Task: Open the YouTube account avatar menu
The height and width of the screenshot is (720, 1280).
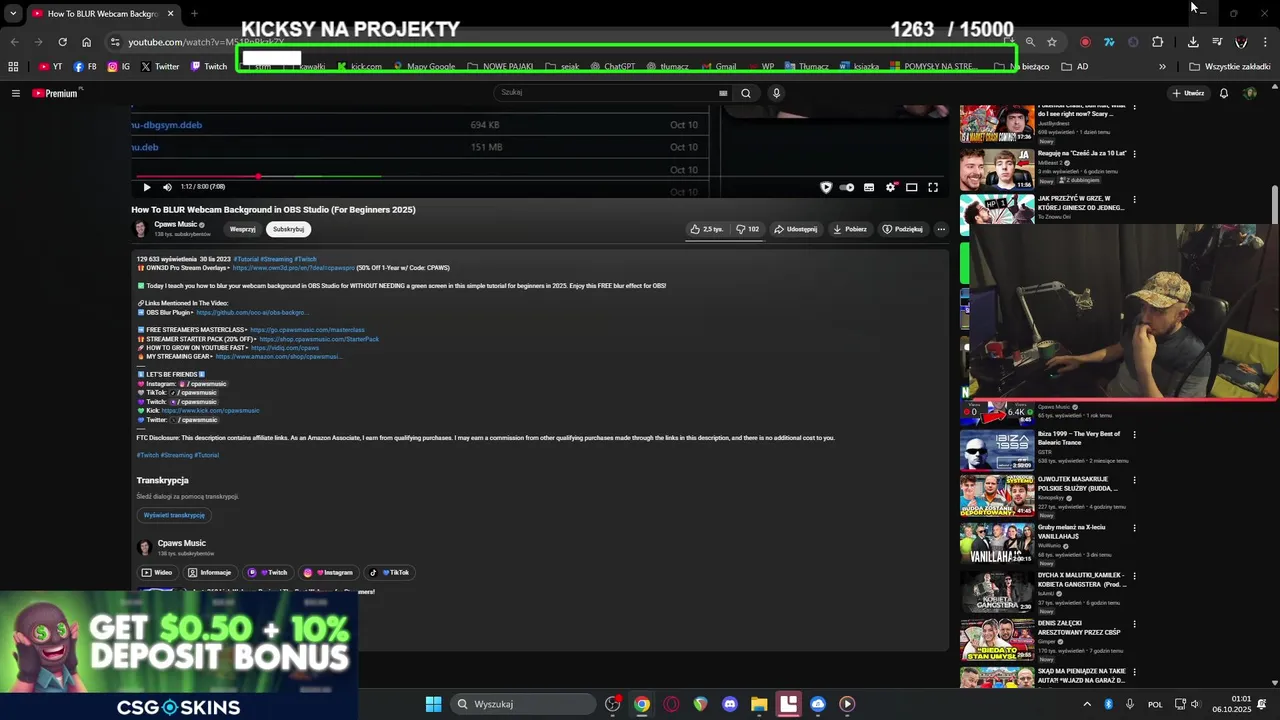Action: (1250, 93)
